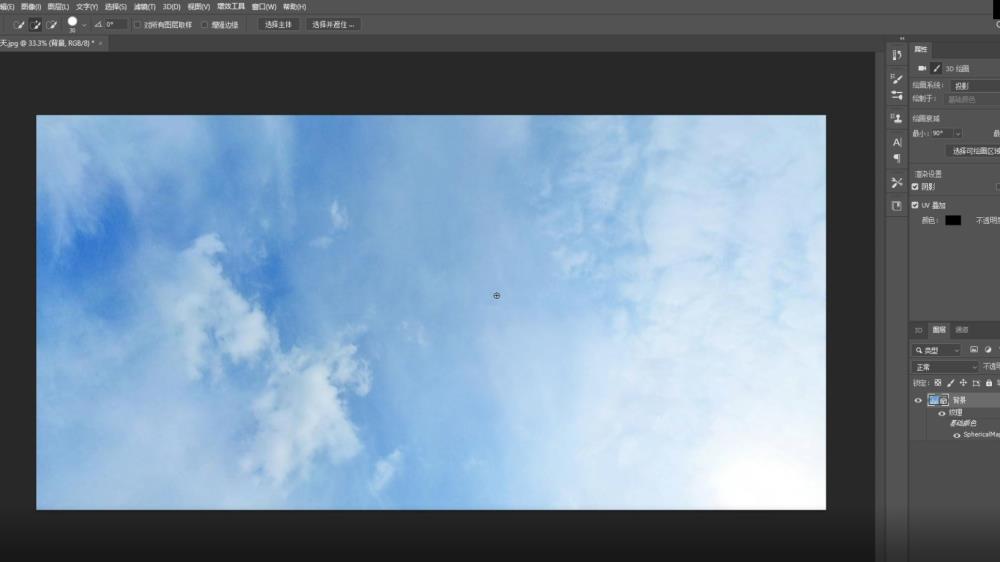Toggle the 阴影 checkbox
The width and height of the screenshot is (1000, 562).
(915, 187)
